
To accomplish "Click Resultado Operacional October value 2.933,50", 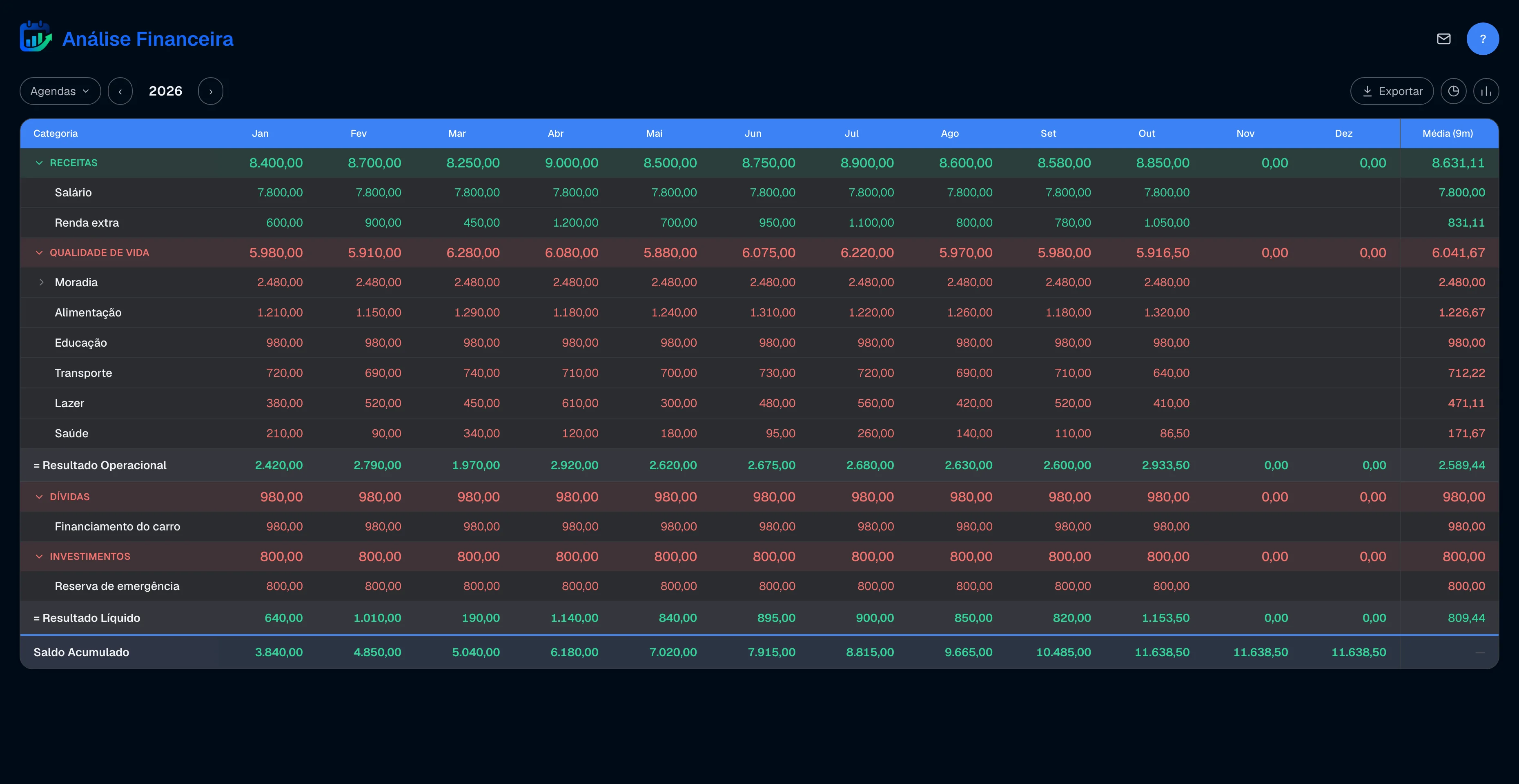I will (1165, 465).
